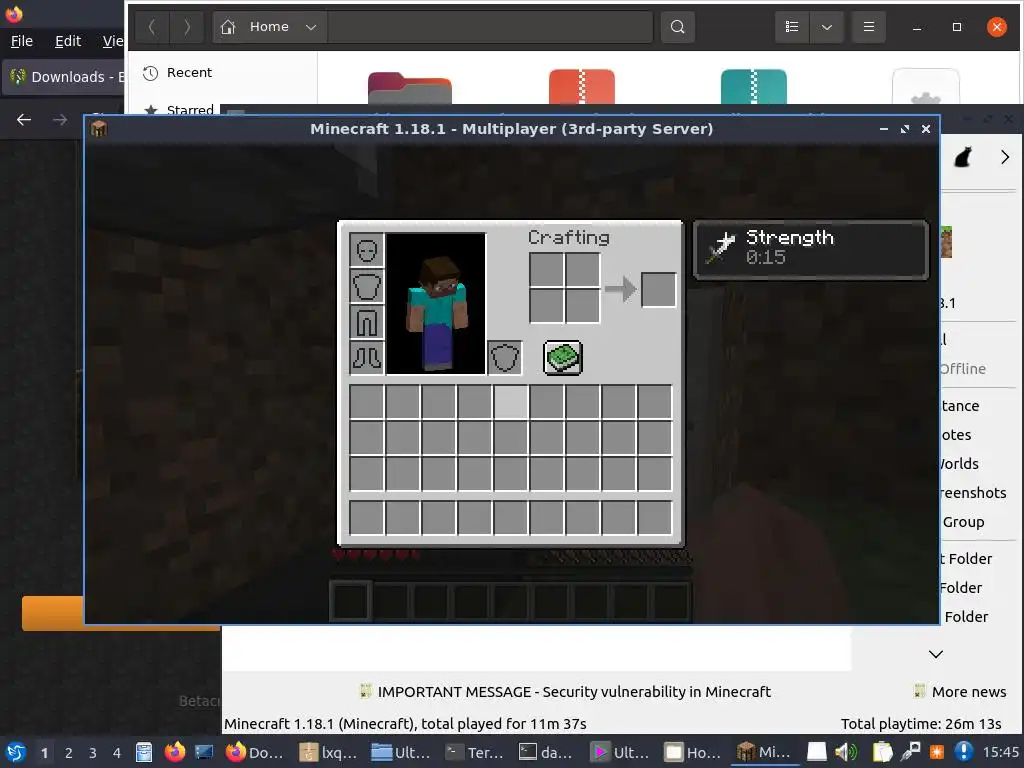1024x768 pixels.
Task: Switch to the Home taskbar entry
Action: point(694,752)
